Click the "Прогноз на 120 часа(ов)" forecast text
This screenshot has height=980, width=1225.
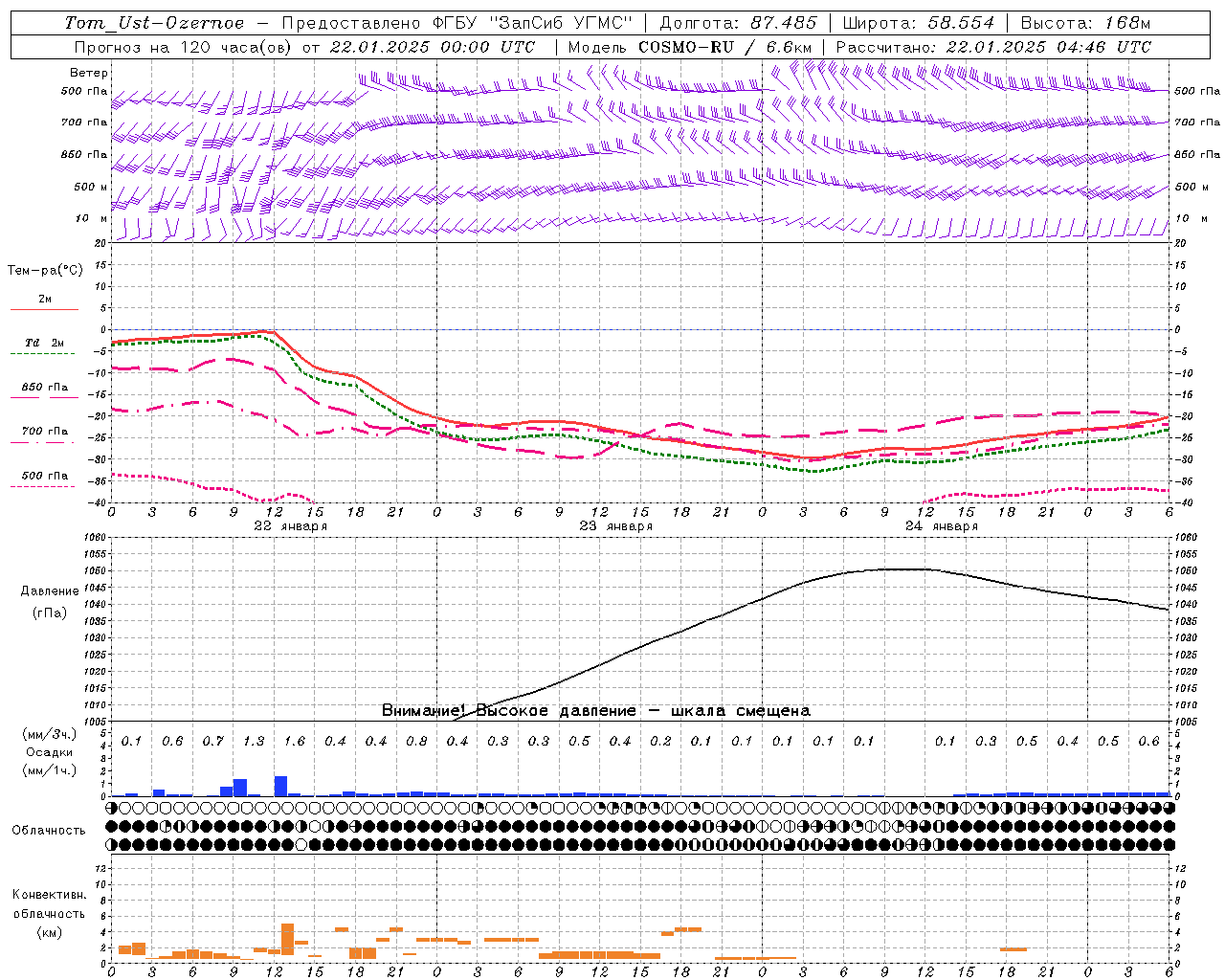click(x=184, y=47)
